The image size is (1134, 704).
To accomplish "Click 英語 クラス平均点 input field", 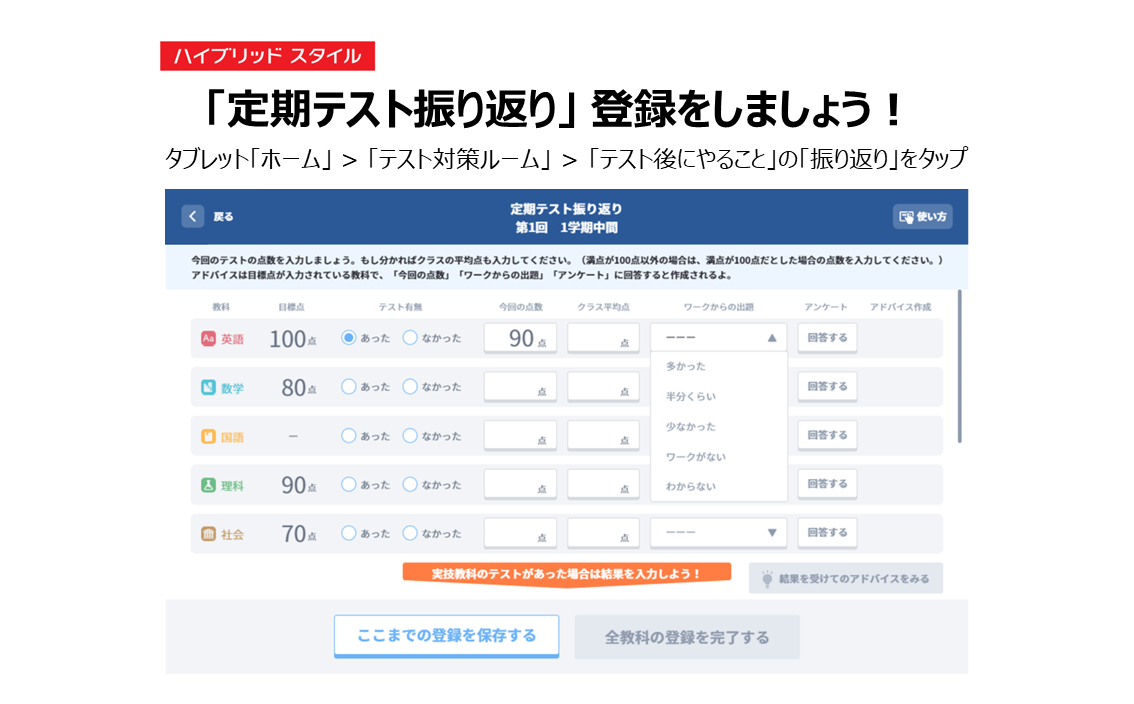I will (x=604, y=339).
